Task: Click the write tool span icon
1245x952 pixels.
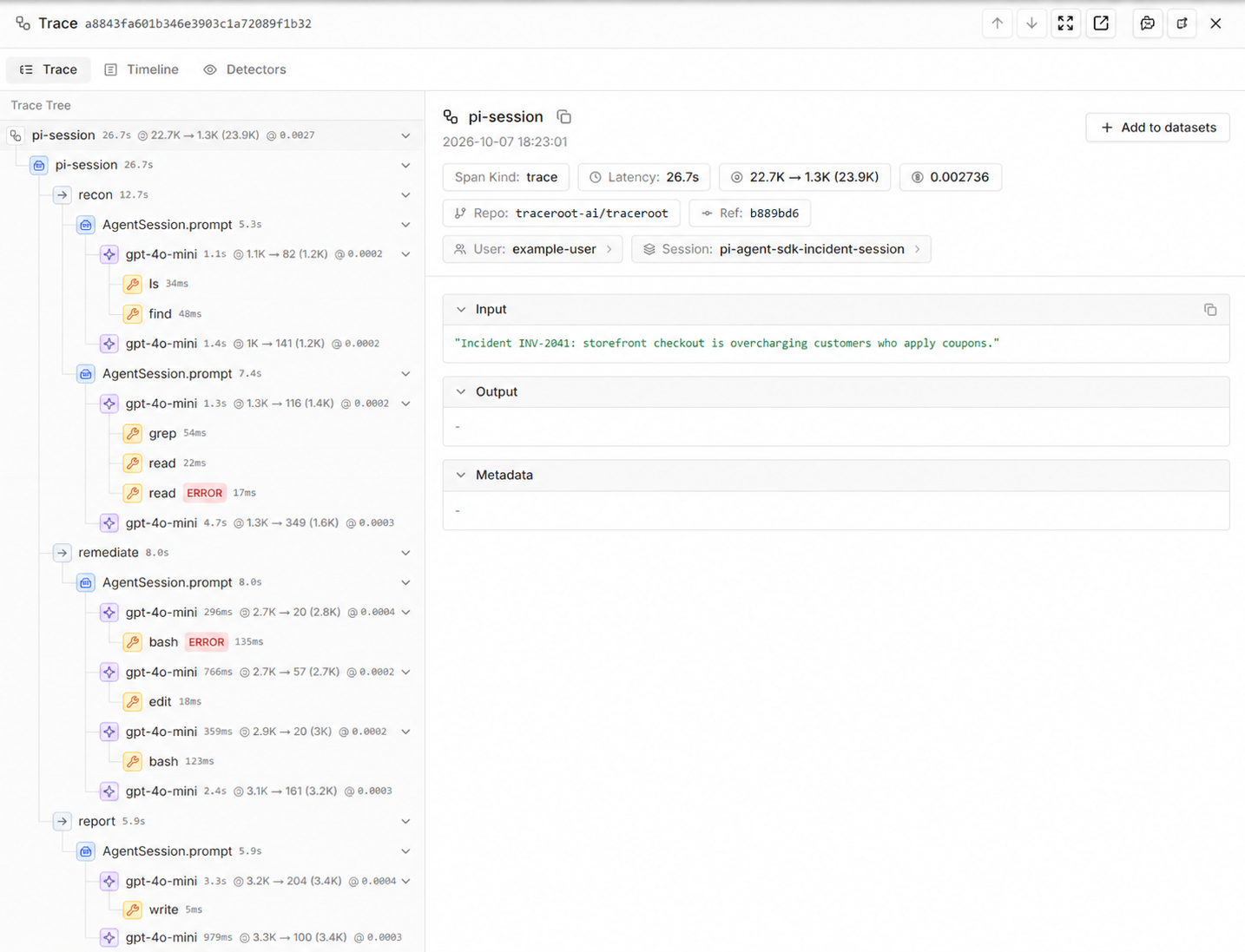Action: click(x=133, y=909)
